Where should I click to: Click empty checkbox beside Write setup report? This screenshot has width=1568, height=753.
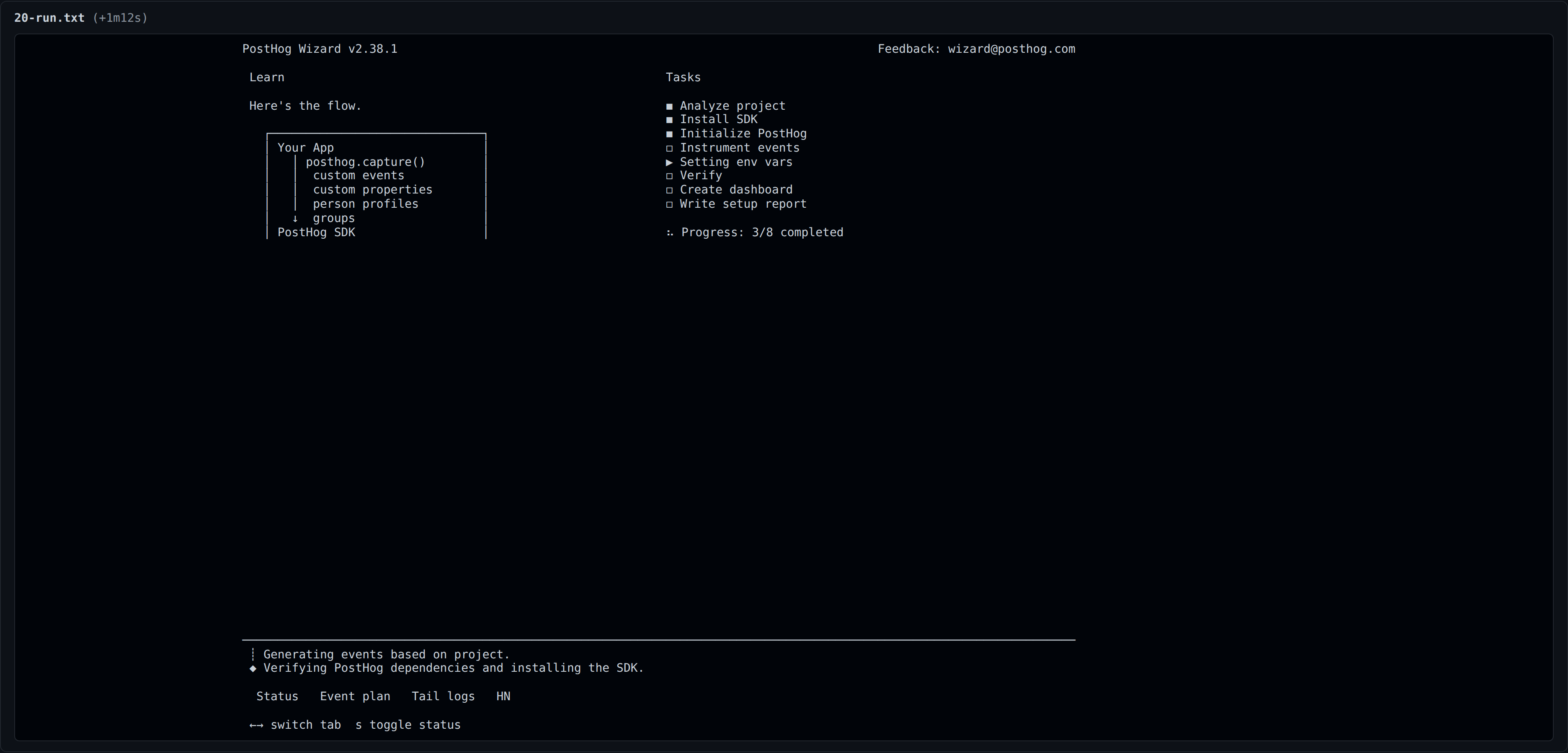(670, 204)
